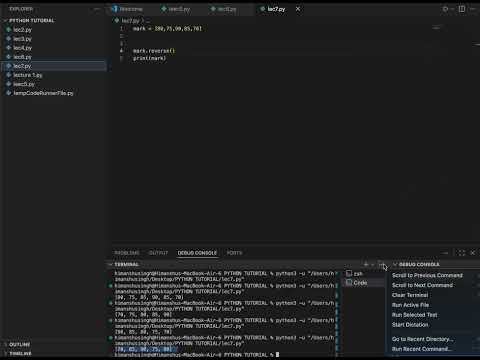Click the new terminal plus icon
The height and width of the screenshot is (360, 480).
(x=366, y=264)
